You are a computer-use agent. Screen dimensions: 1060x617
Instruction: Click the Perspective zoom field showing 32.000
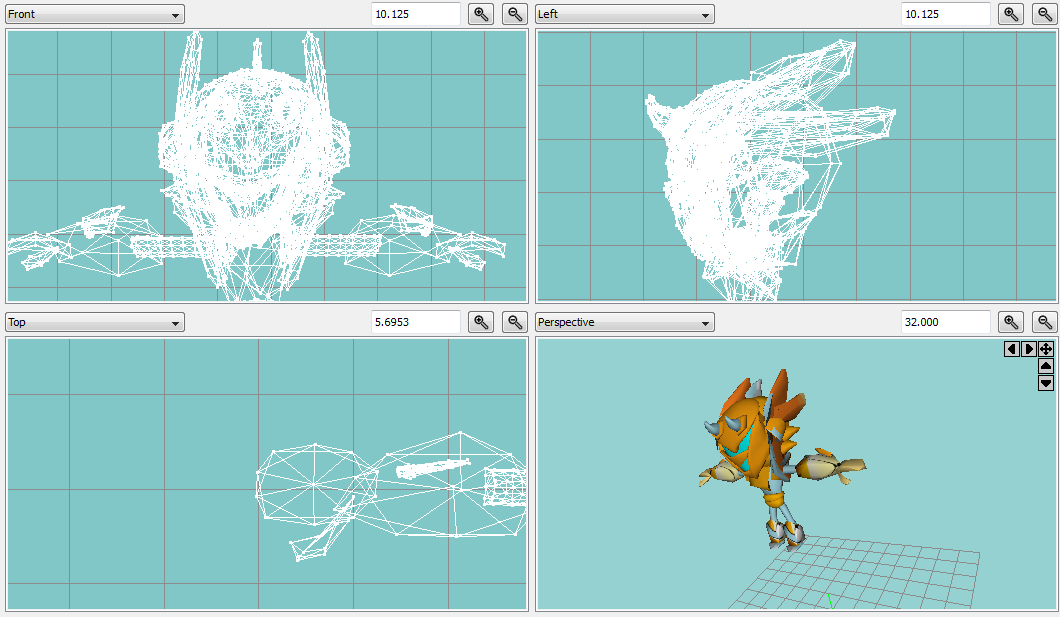click(x=946, y=322)
